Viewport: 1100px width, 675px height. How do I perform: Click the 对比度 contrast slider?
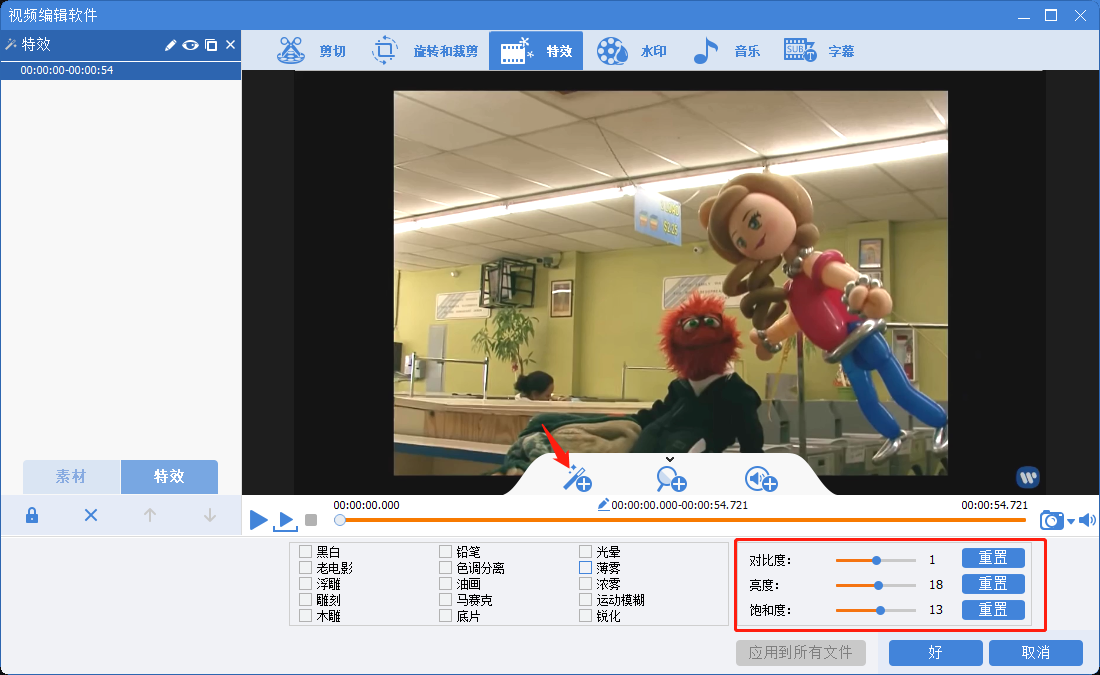pos(876,561)
